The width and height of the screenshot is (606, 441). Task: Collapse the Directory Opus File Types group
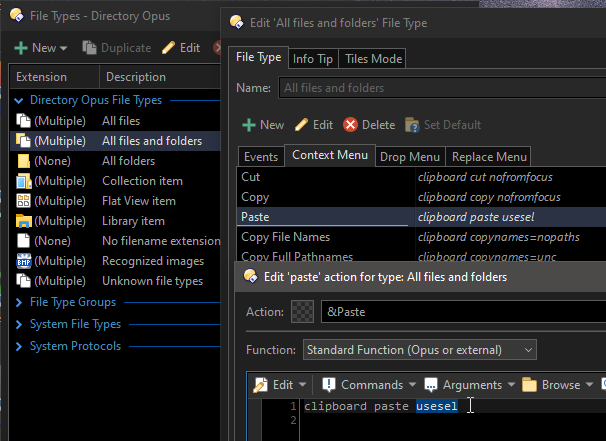tap(18, 100)
